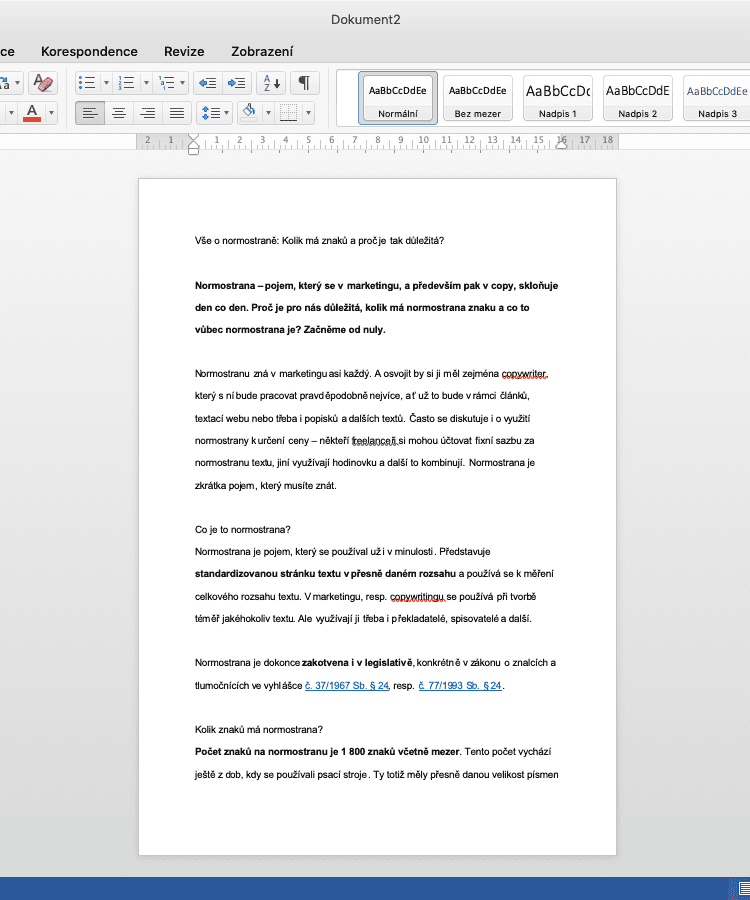Viewport: 750px width, 900px height.
Task: Expand the borders dropdown arrow
Action: coord(308,112)
